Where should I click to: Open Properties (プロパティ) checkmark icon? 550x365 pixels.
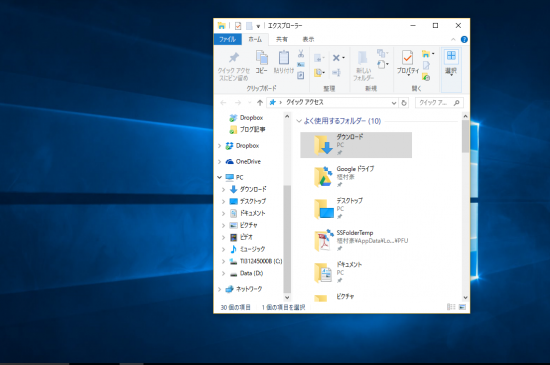click(407, 58)
